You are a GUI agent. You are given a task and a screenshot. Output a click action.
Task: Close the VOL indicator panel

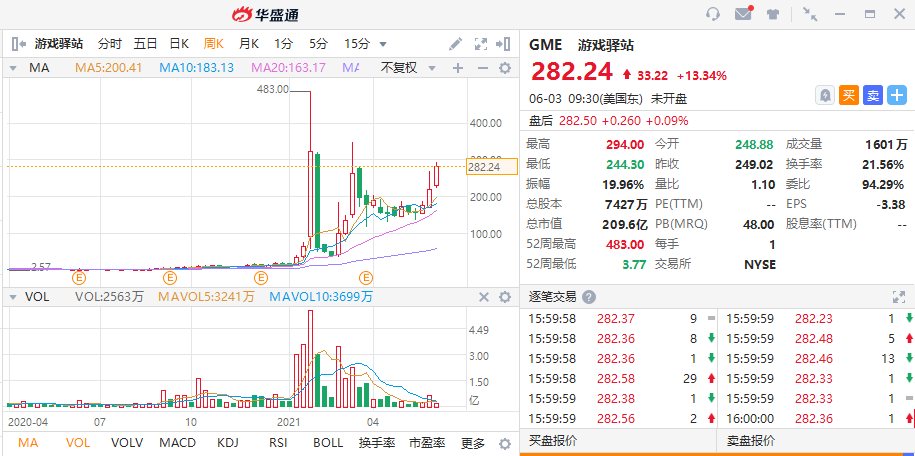pos(484,297)
